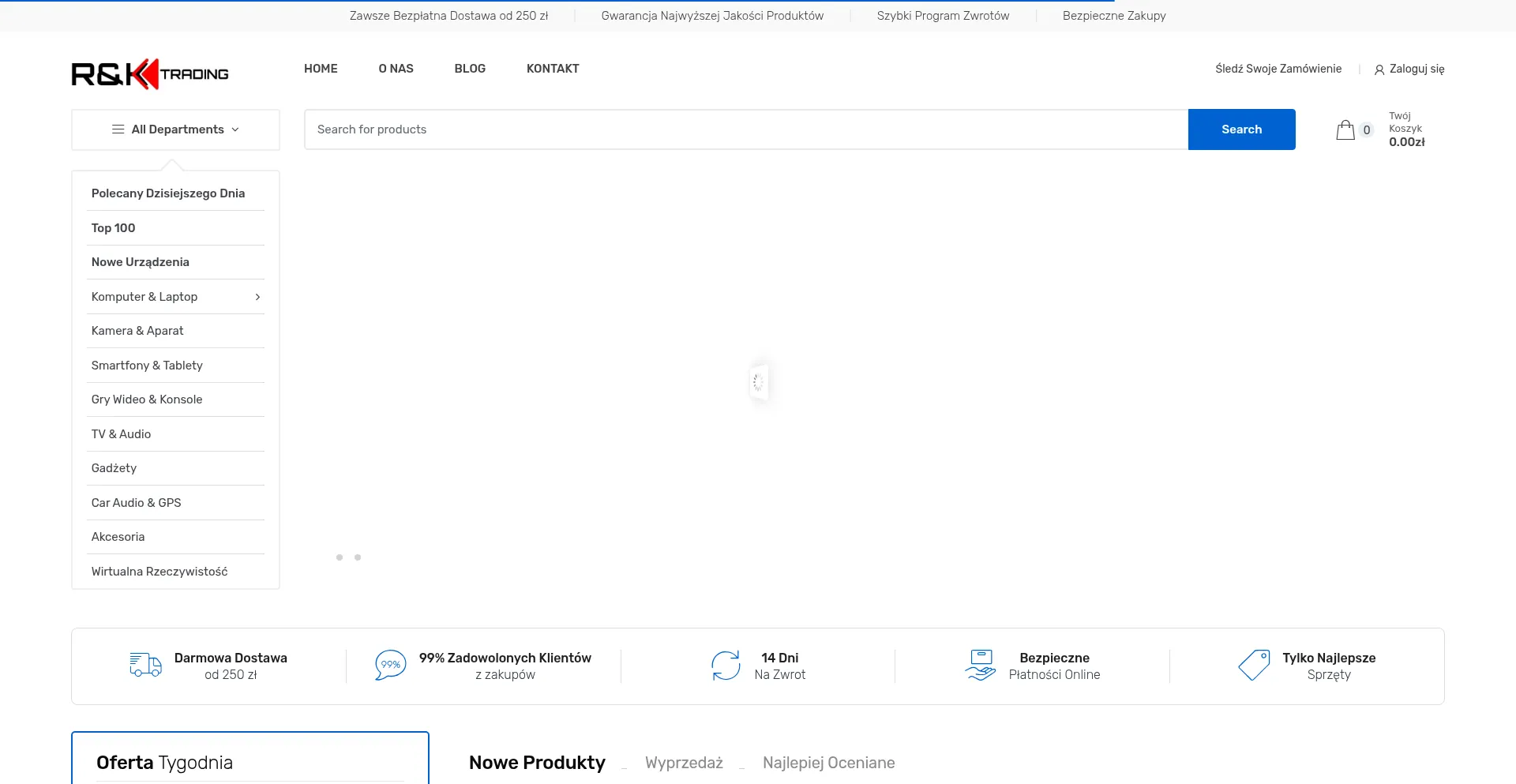Viewport: 1516px width, 784px height.
Task: Click the 99% satisfaction speech bubble icon
Action: 390,666
